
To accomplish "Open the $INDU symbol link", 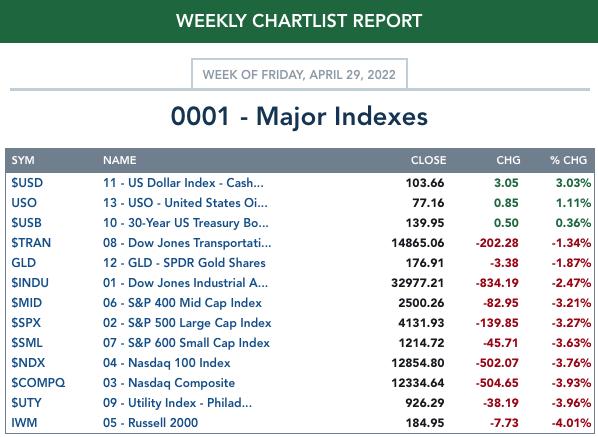I will pos(30,283).
